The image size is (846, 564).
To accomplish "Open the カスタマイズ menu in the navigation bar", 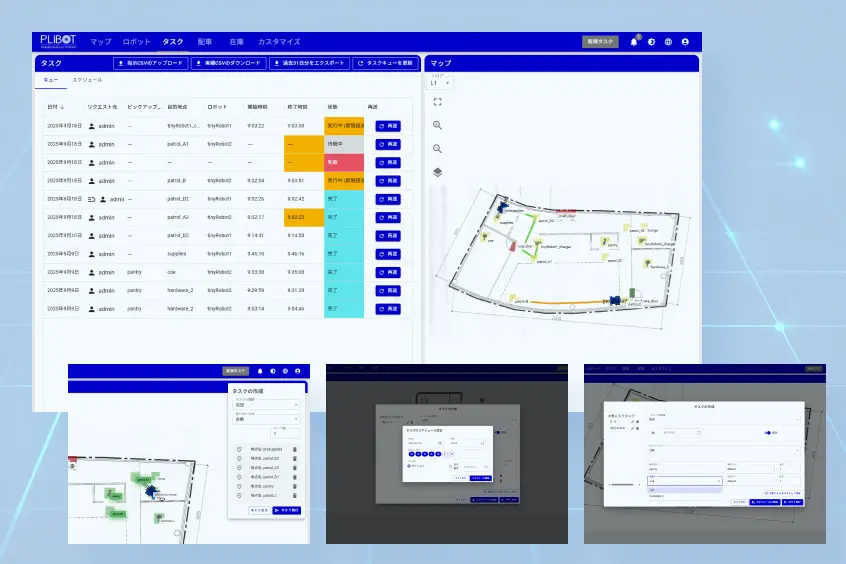I will (x=279, y=42).
